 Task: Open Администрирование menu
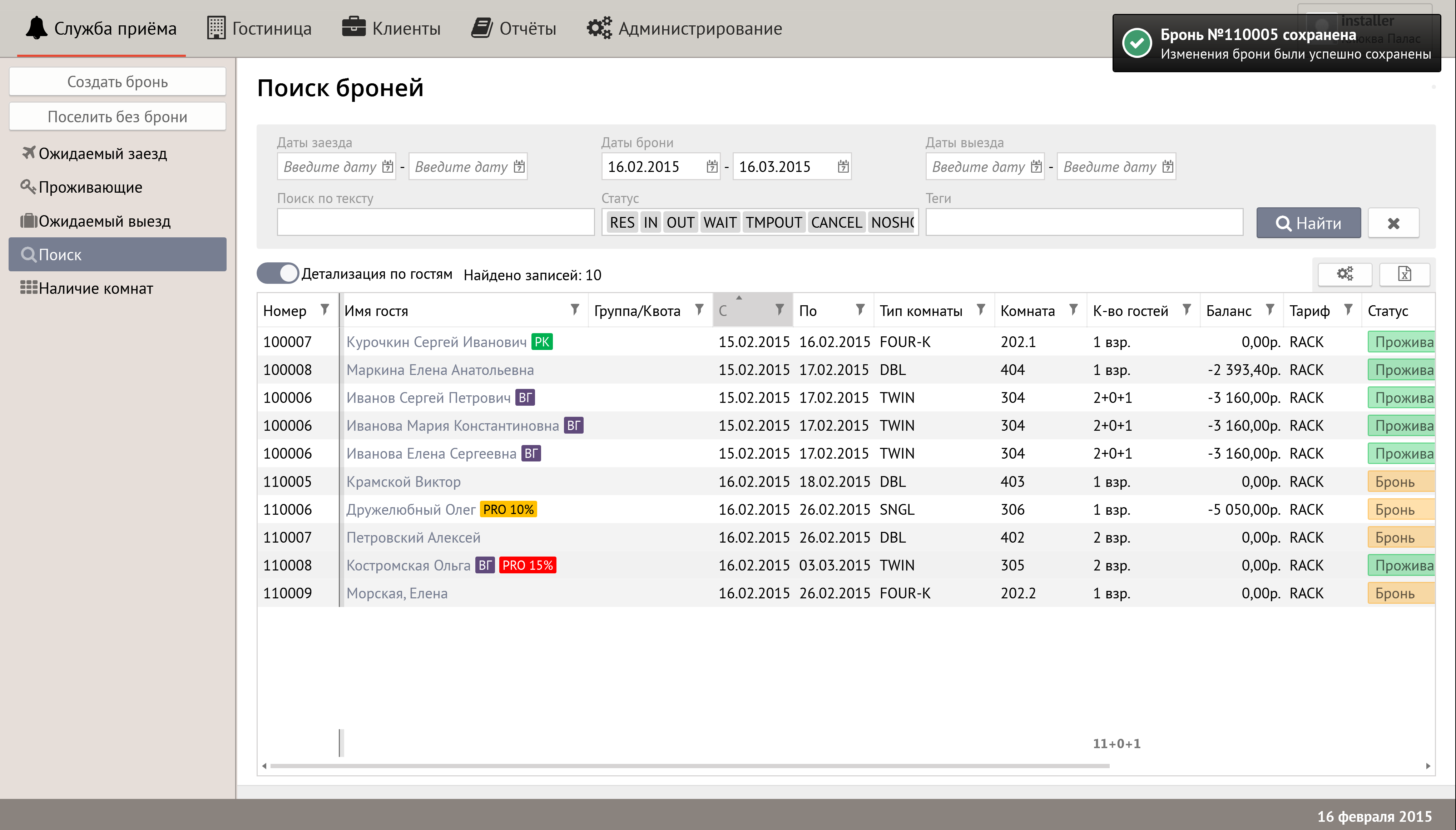tap(684, 29)
